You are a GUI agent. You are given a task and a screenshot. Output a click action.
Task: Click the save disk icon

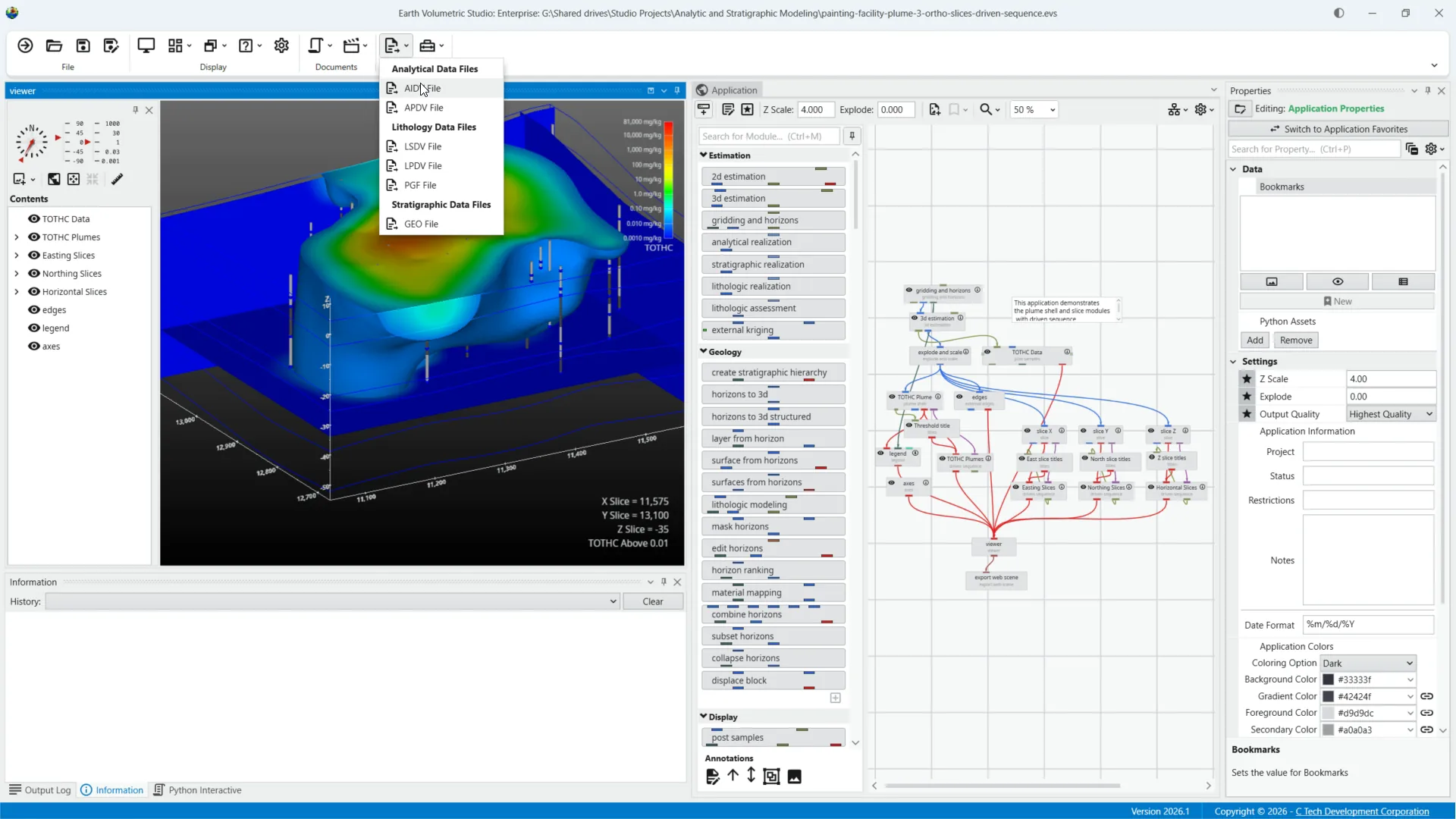coord(83,45)
